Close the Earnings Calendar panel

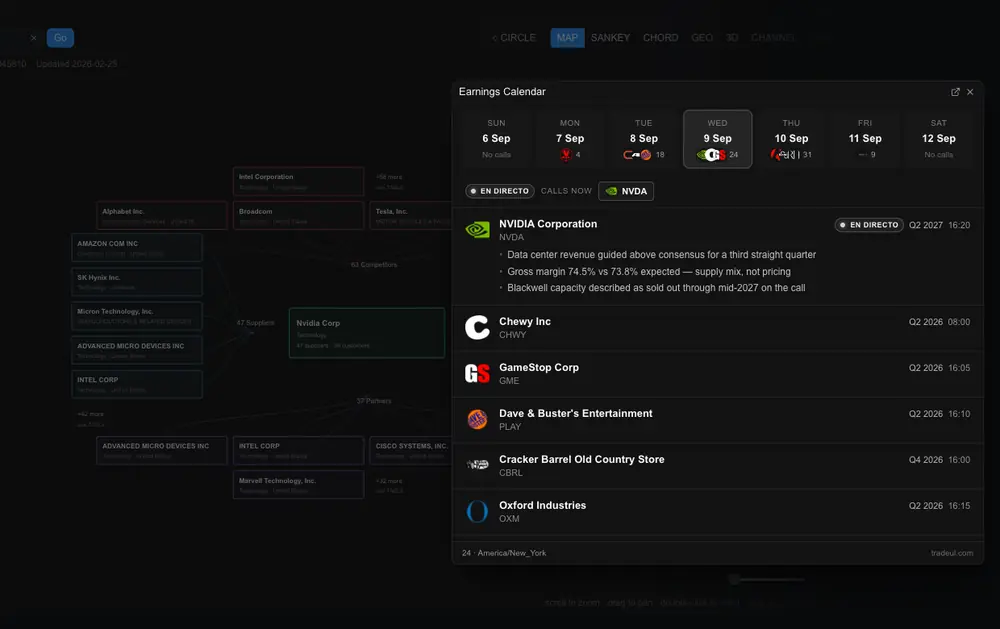click(x=970, y=92)
